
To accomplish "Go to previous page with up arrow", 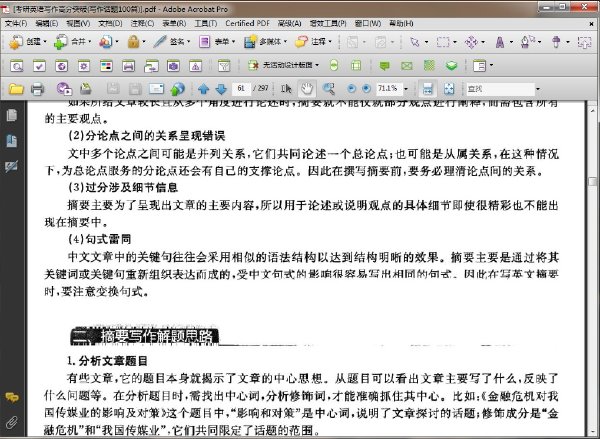I will 204,89.
